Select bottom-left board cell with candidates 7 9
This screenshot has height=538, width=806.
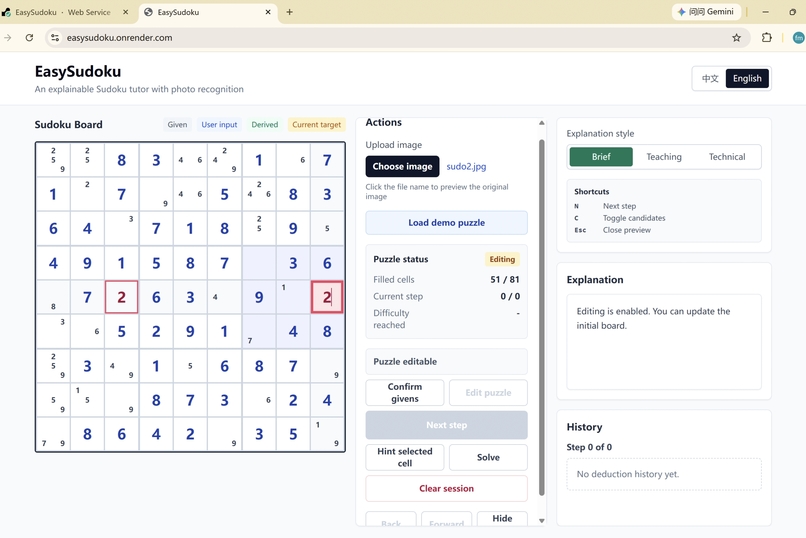[x=53, y=434]
